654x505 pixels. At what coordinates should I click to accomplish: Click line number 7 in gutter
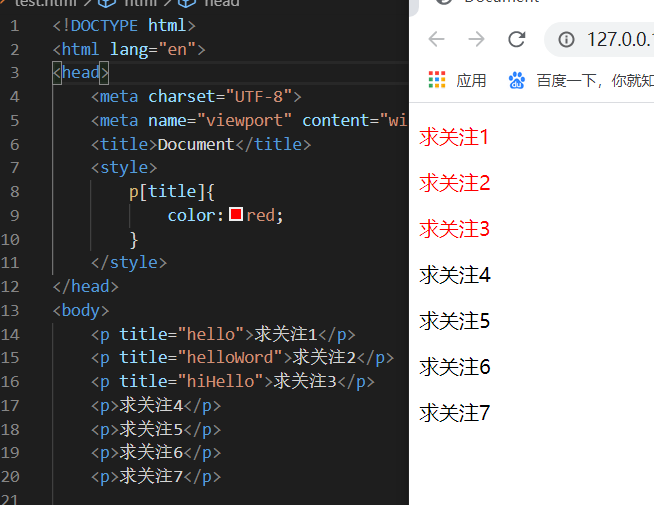pyautogui.click(x=15, y=168)
